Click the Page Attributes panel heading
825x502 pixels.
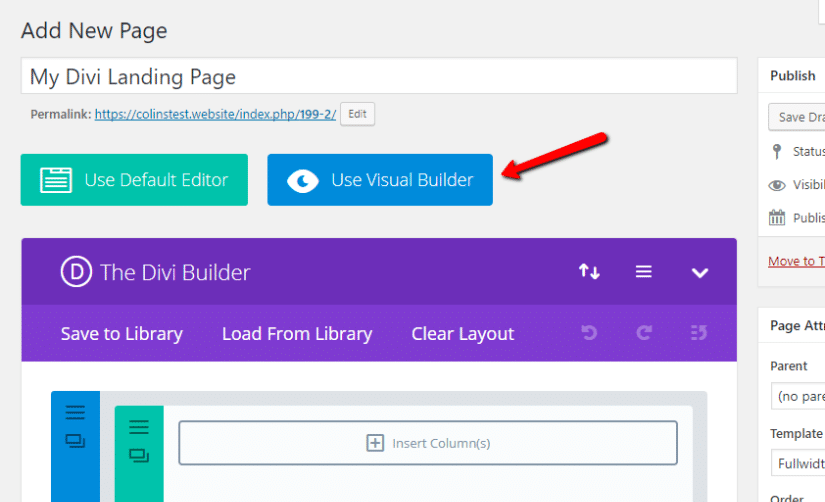798,326
